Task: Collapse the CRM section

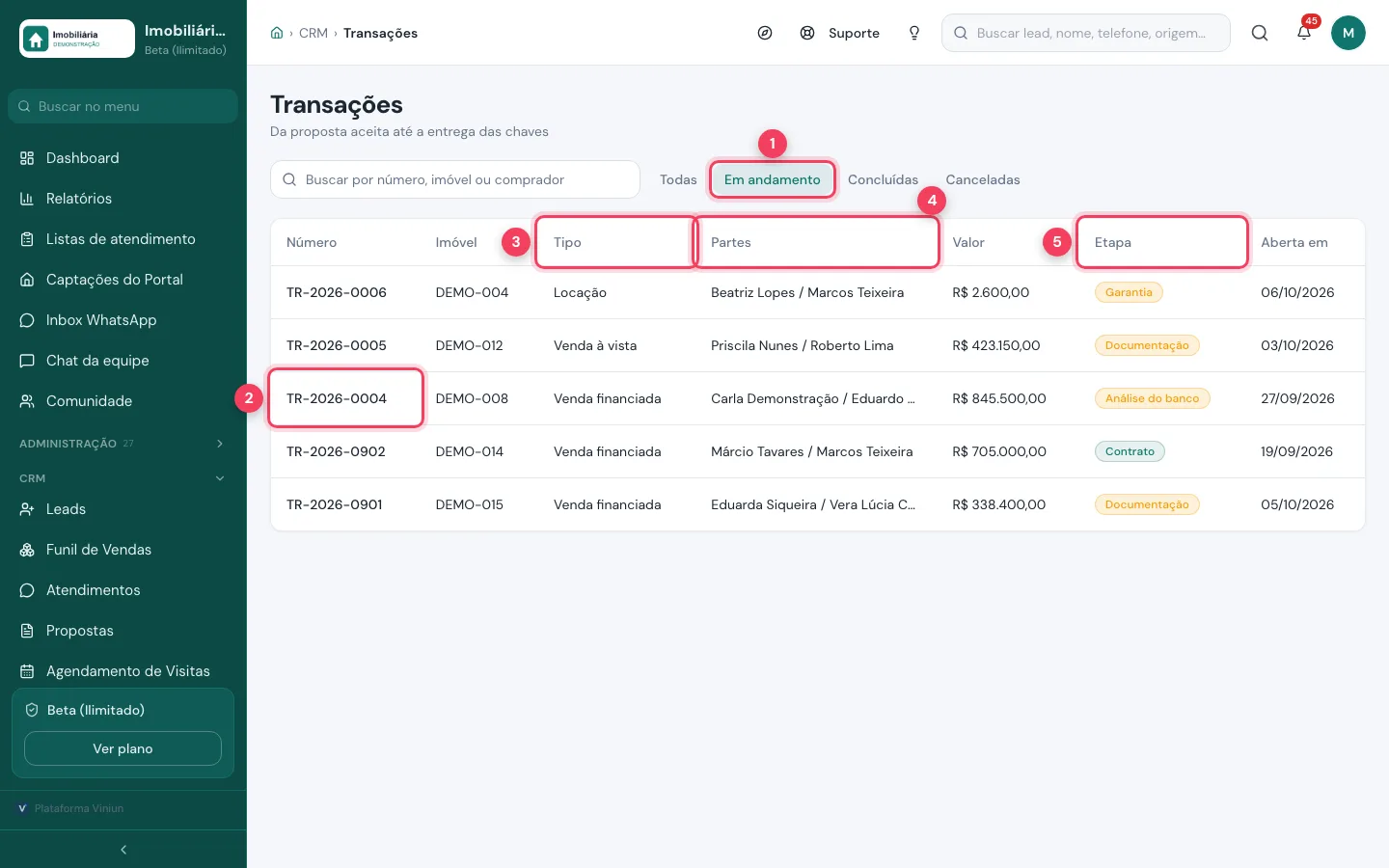Action: click(123, 478)
